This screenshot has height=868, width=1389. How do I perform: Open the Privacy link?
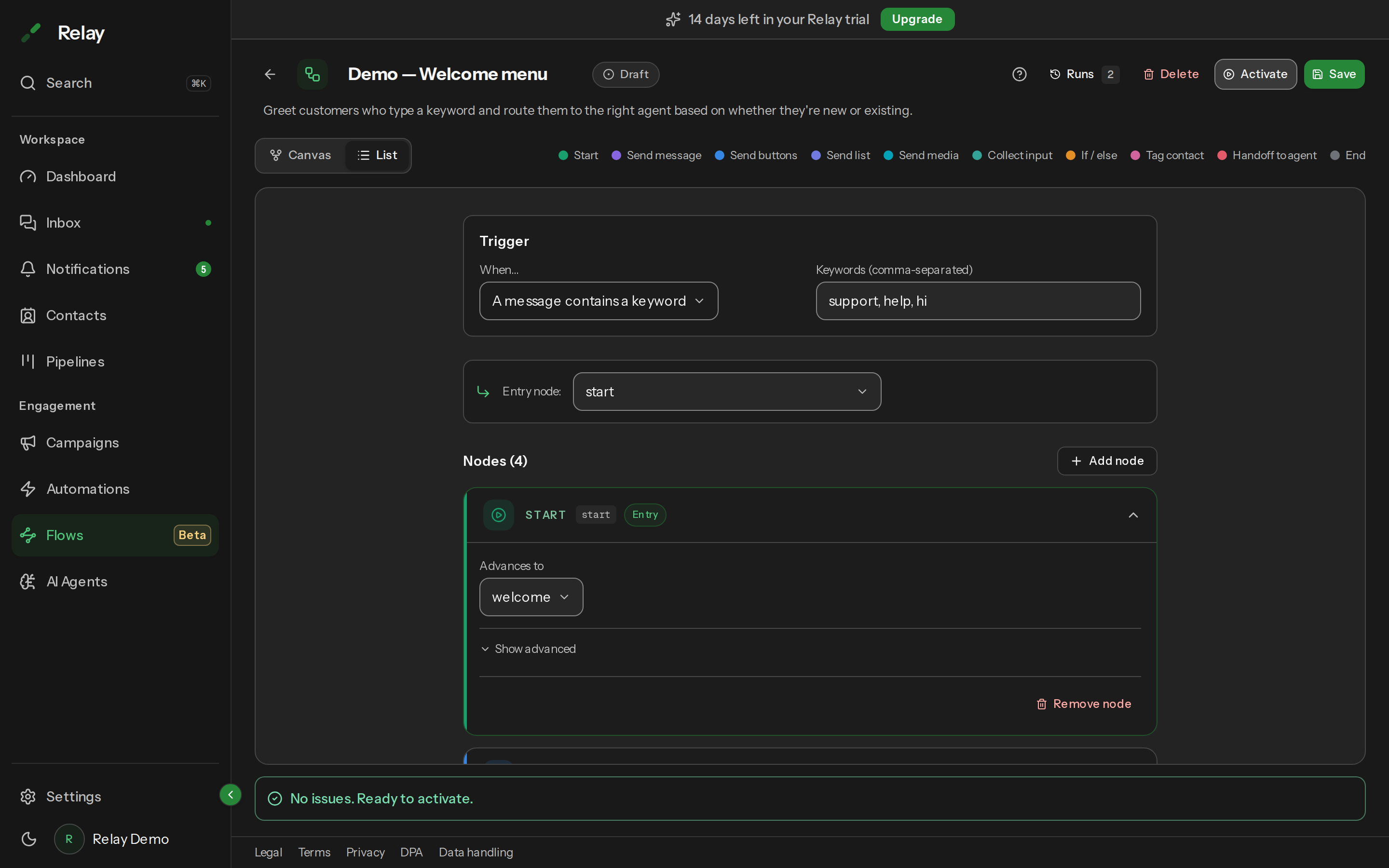pos(366,853)
